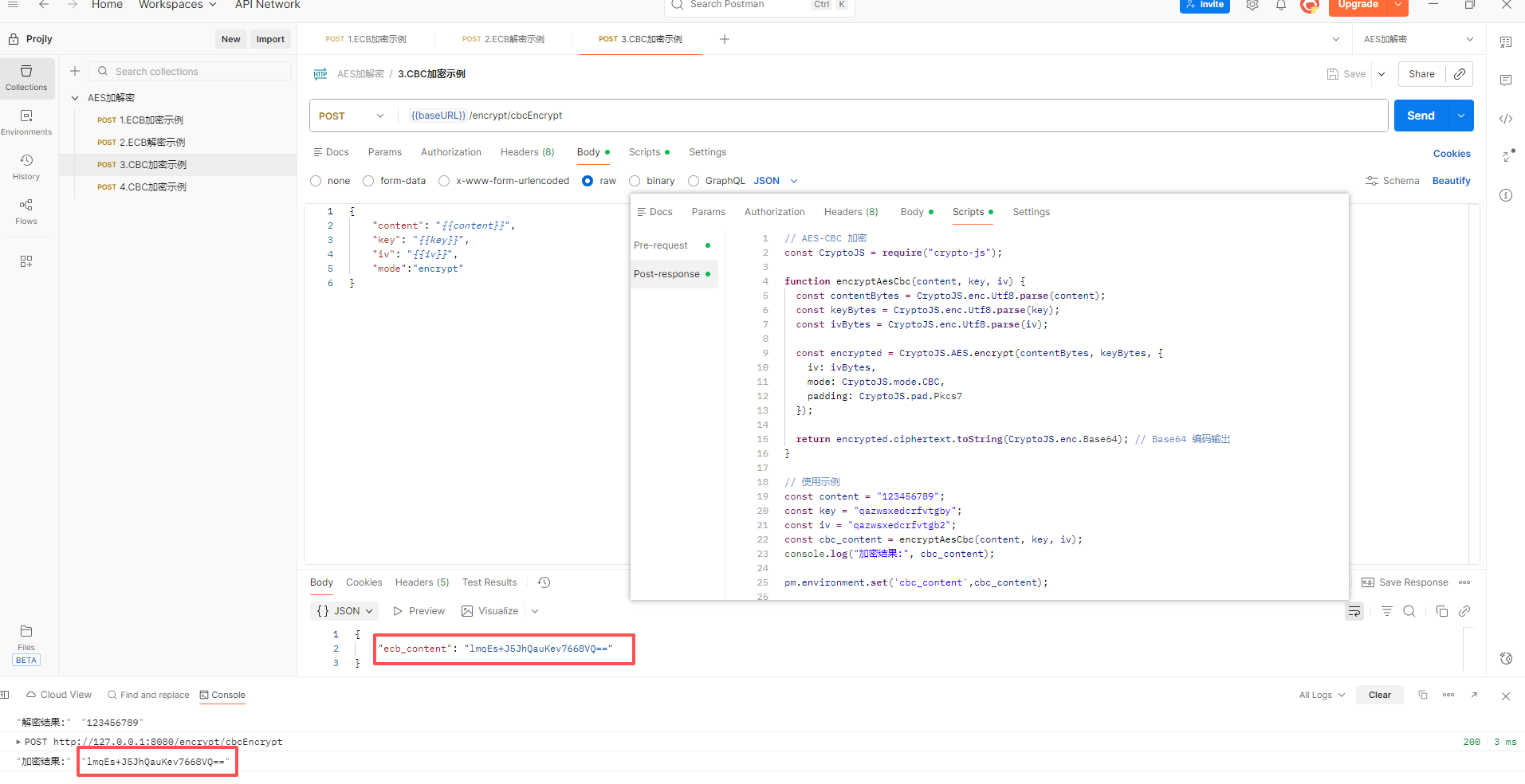
Task: Click the Import button
Action: [270, 39]
